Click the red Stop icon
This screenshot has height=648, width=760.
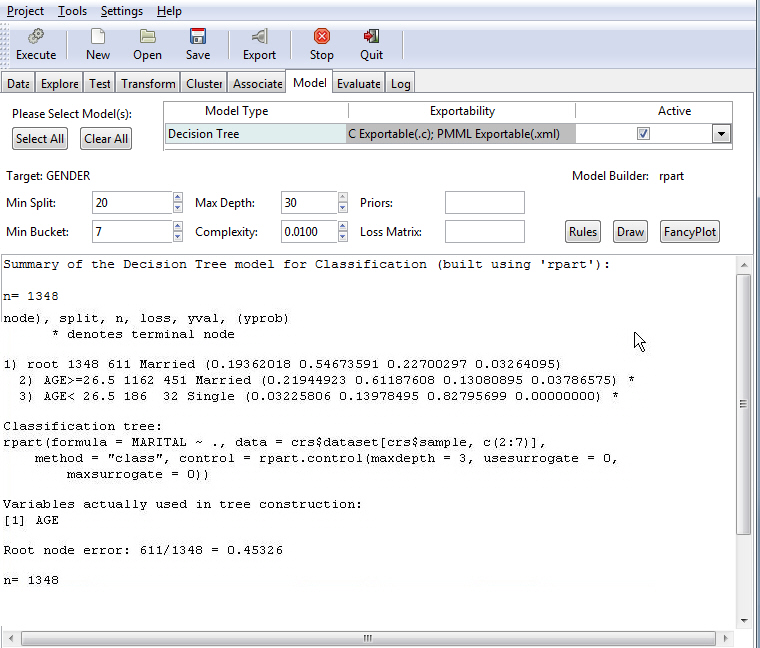click(322, 36)
